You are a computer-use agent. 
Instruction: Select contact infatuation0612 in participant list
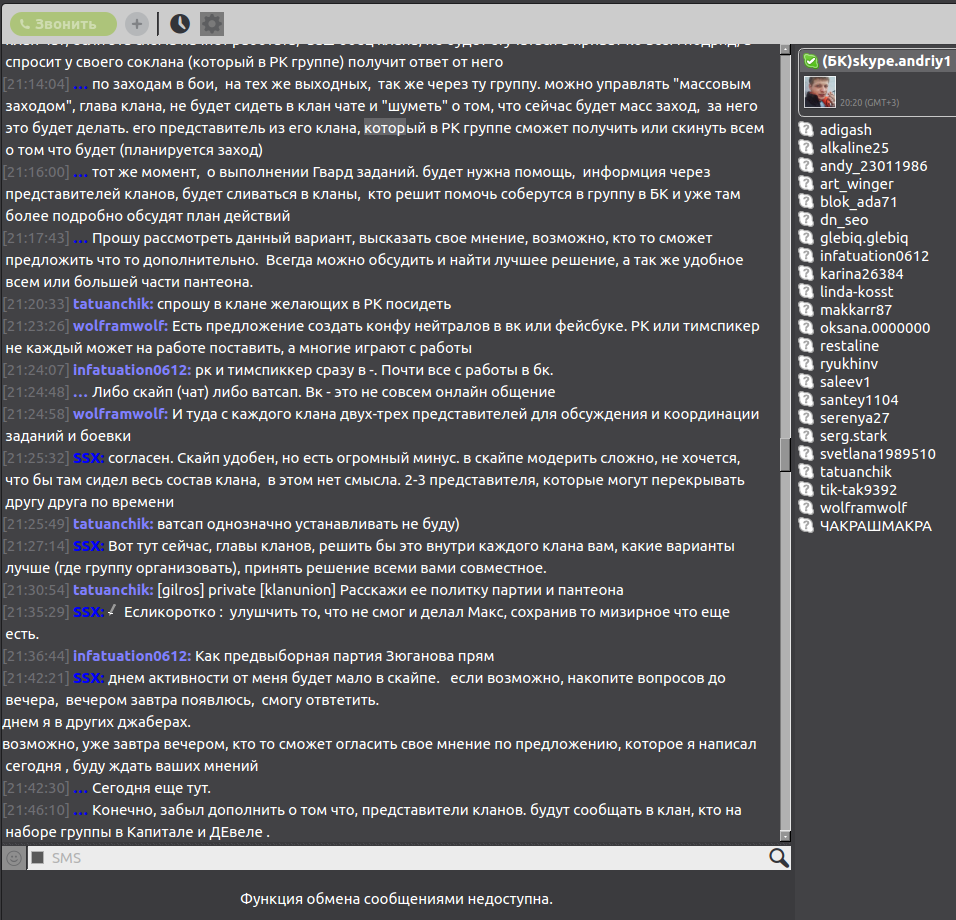tap(874, 256)
